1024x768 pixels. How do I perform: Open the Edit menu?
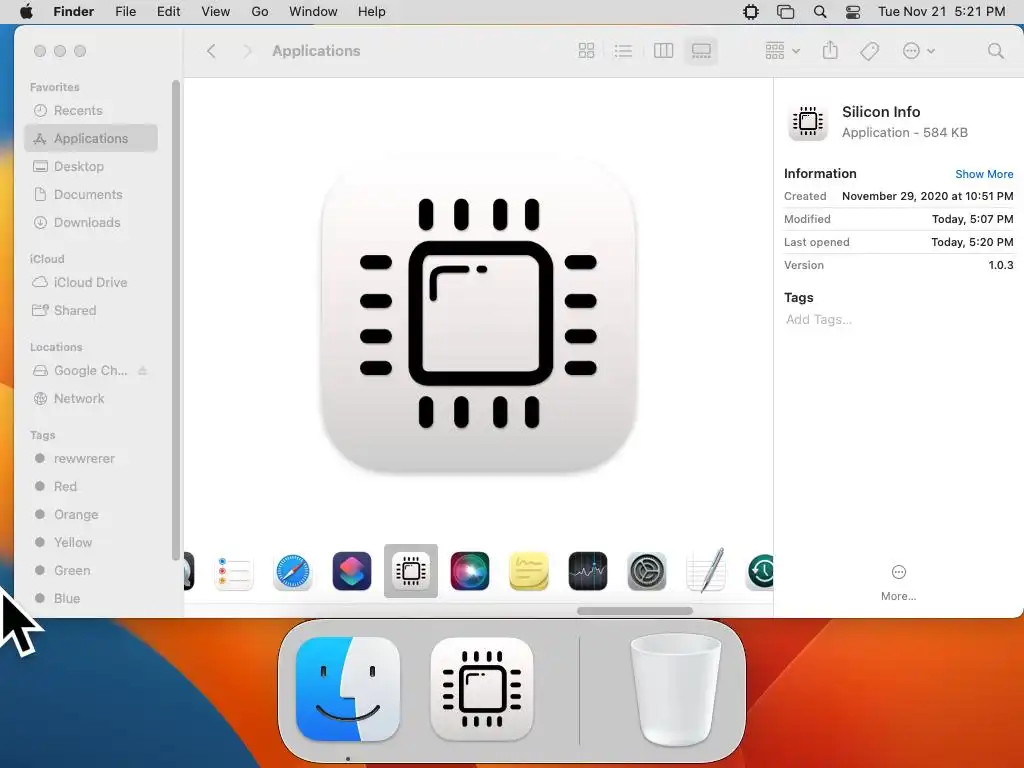click(x=168, y=12)
